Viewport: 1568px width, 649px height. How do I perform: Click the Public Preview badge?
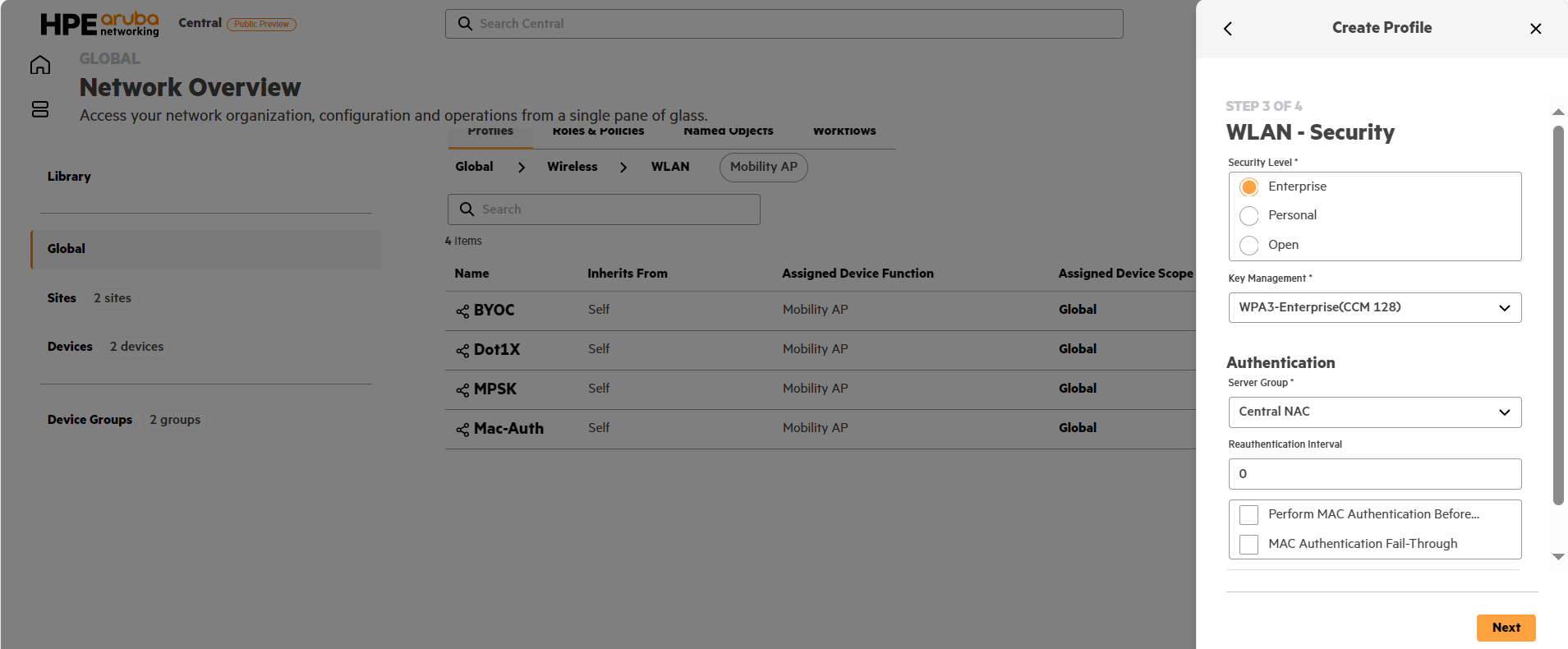click(261, 25)
